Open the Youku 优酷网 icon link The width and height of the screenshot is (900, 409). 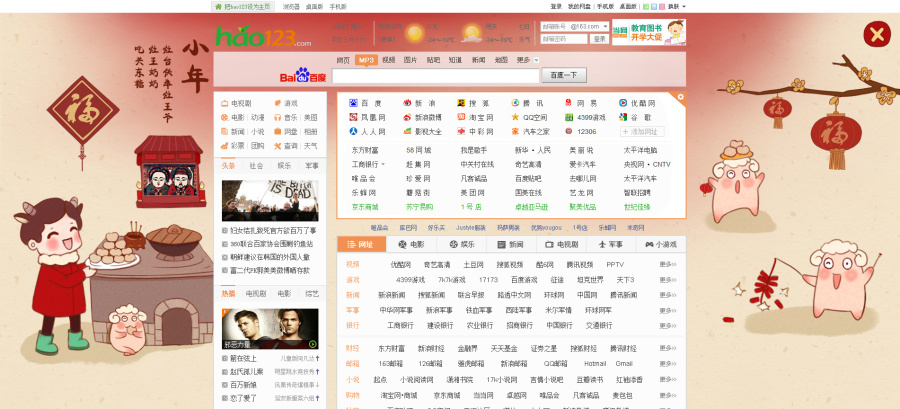coord(623,103)
